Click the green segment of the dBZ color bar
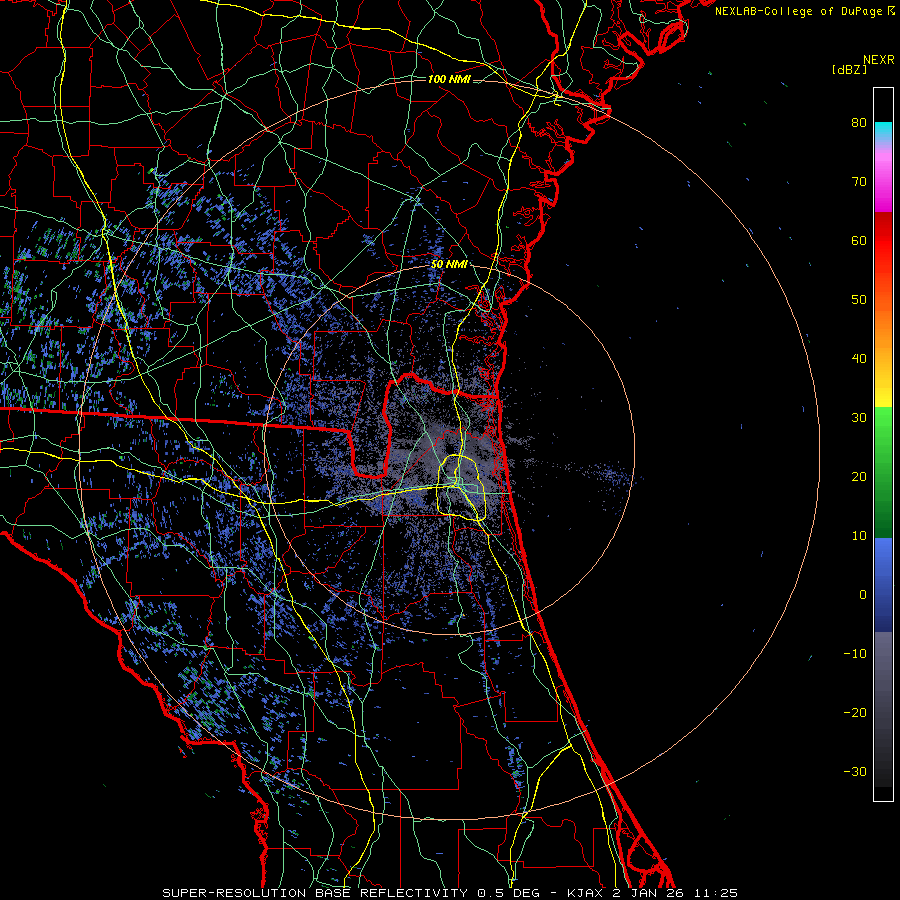This screenshot has width=900, height=900. click(x=883, y=472)
